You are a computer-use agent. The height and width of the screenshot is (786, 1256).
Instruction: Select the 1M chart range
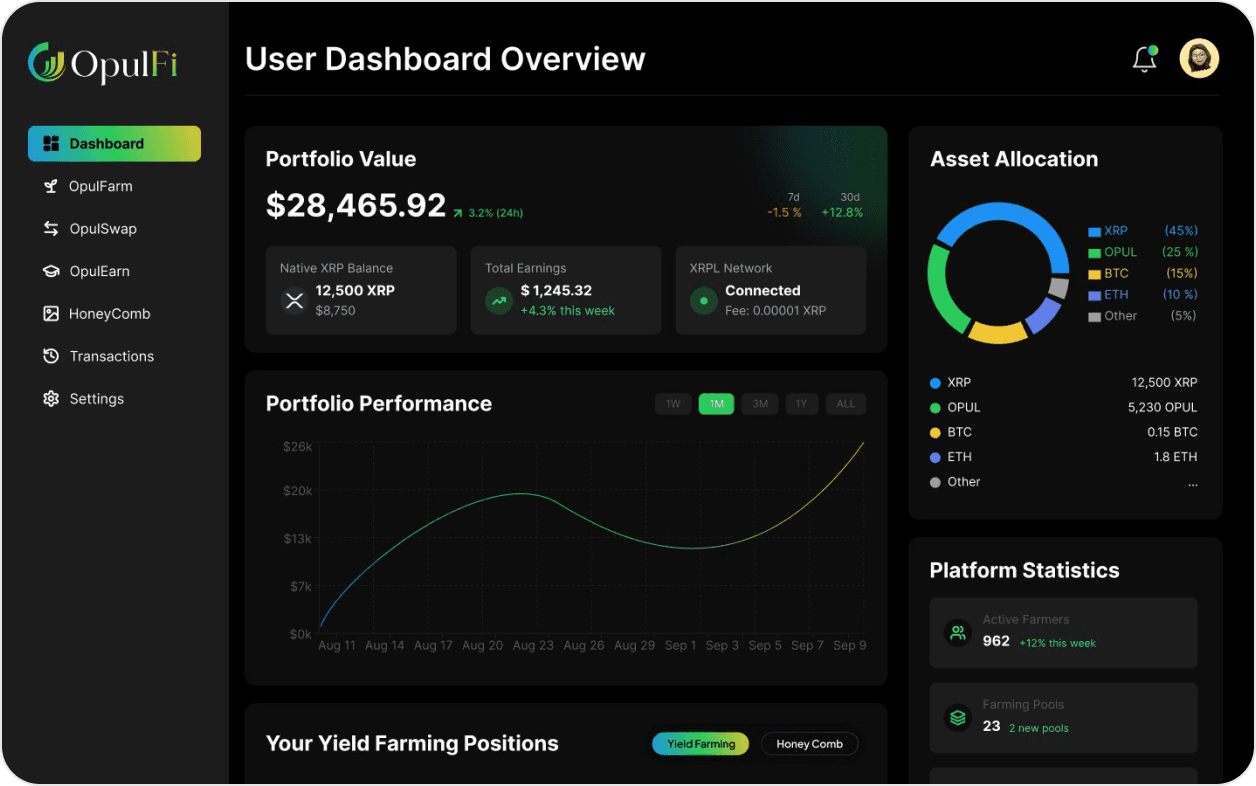716,404
